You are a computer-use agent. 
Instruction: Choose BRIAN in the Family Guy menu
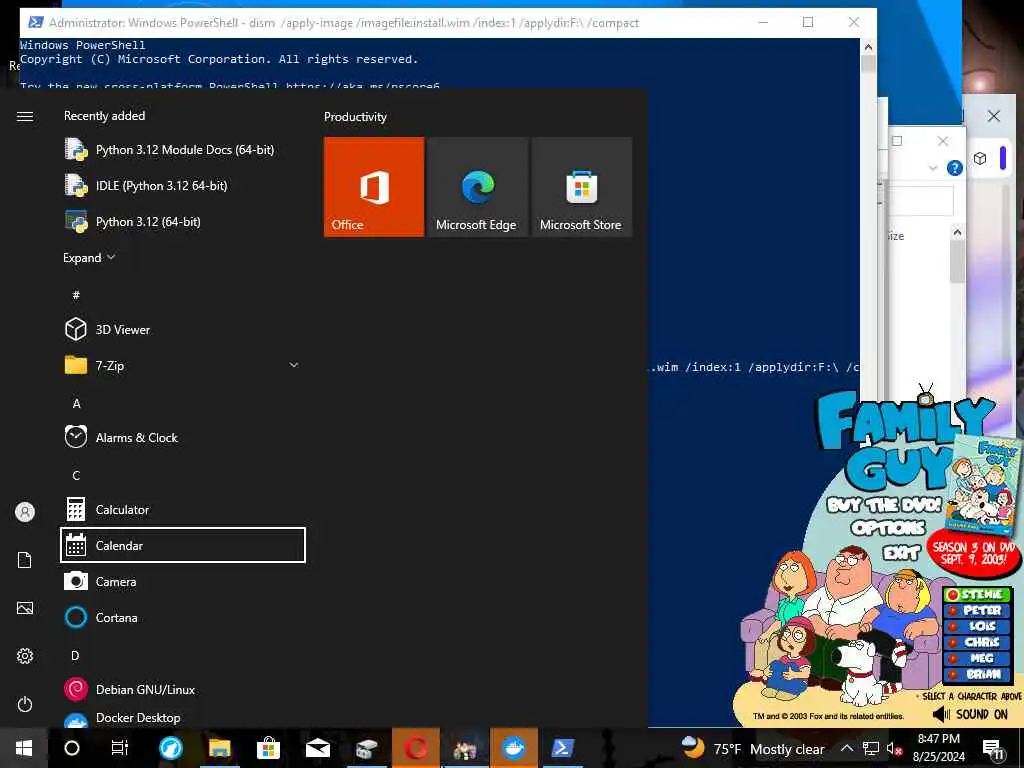[977, 674]
